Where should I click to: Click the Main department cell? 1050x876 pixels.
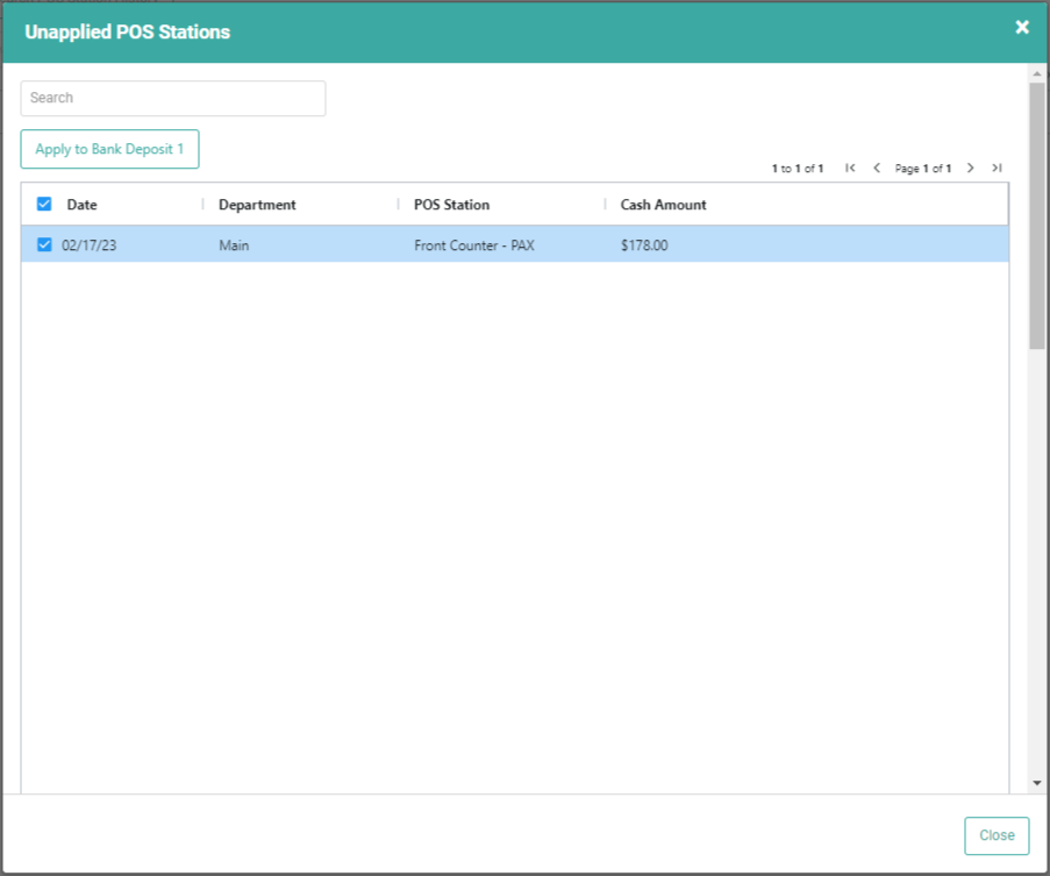tap(234, 245)
